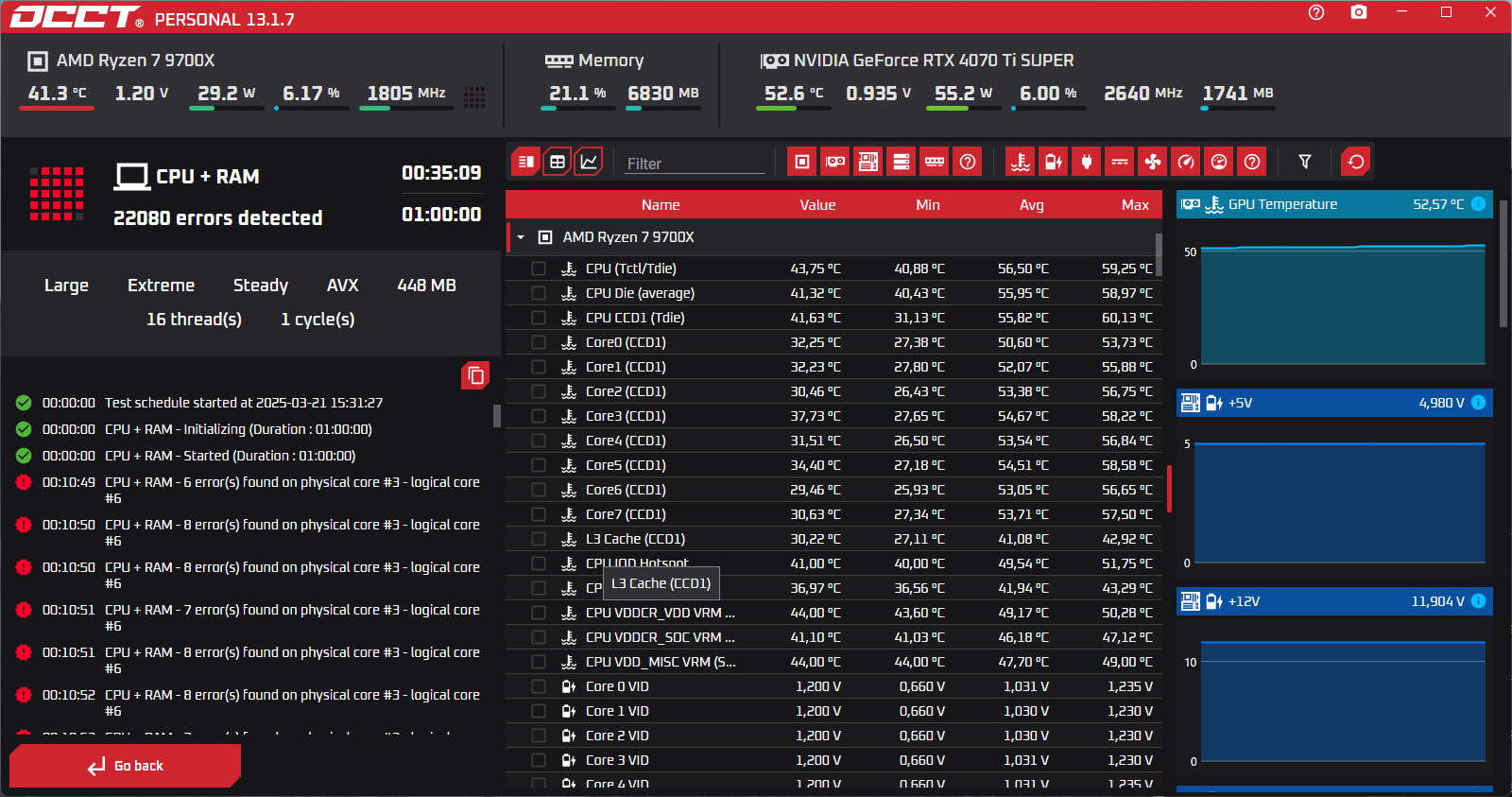1512x797 pixels.
Task: Collapse the AMD Ryzen 7 9700X sensor group
Action: click(x=521, y=237)
